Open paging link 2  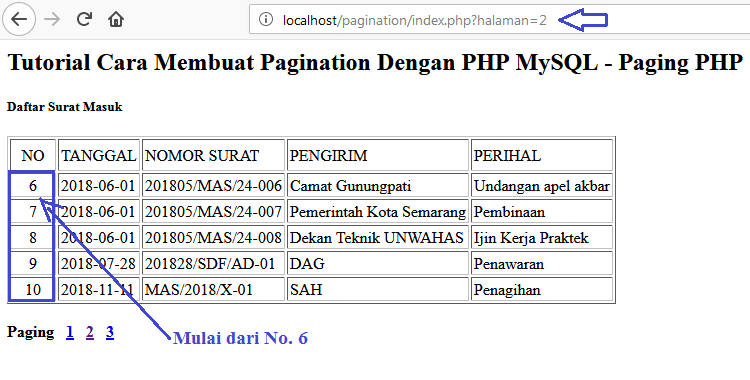[x=89, y=332]
